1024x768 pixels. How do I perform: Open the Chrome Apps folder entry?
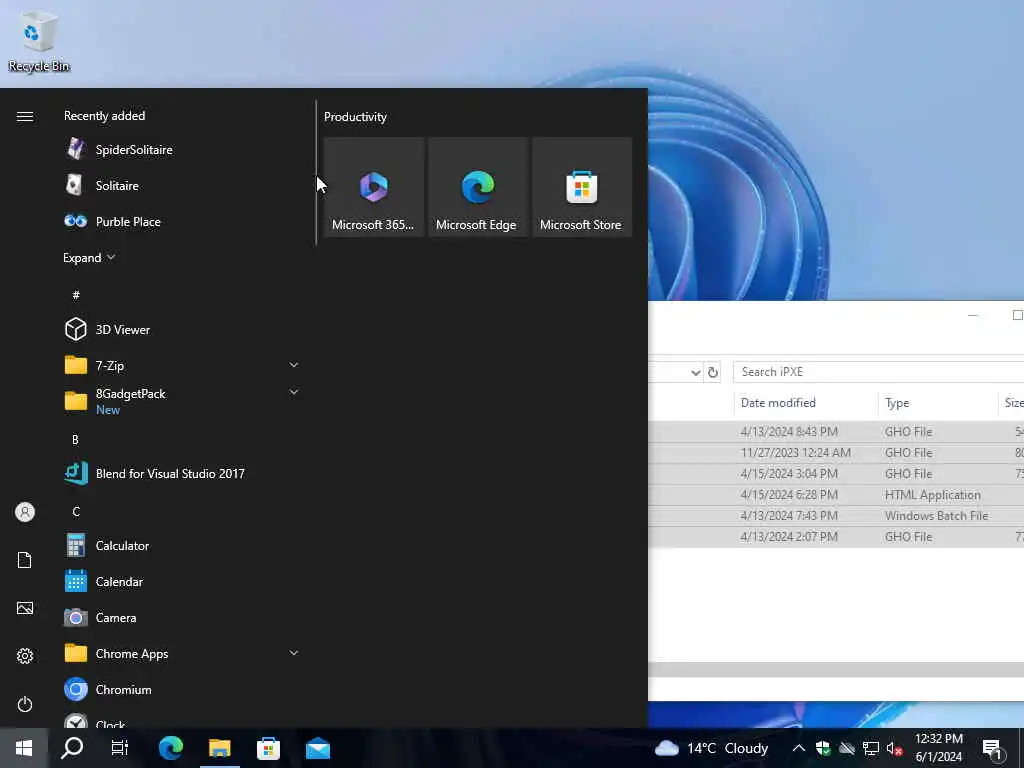[183, 653]
